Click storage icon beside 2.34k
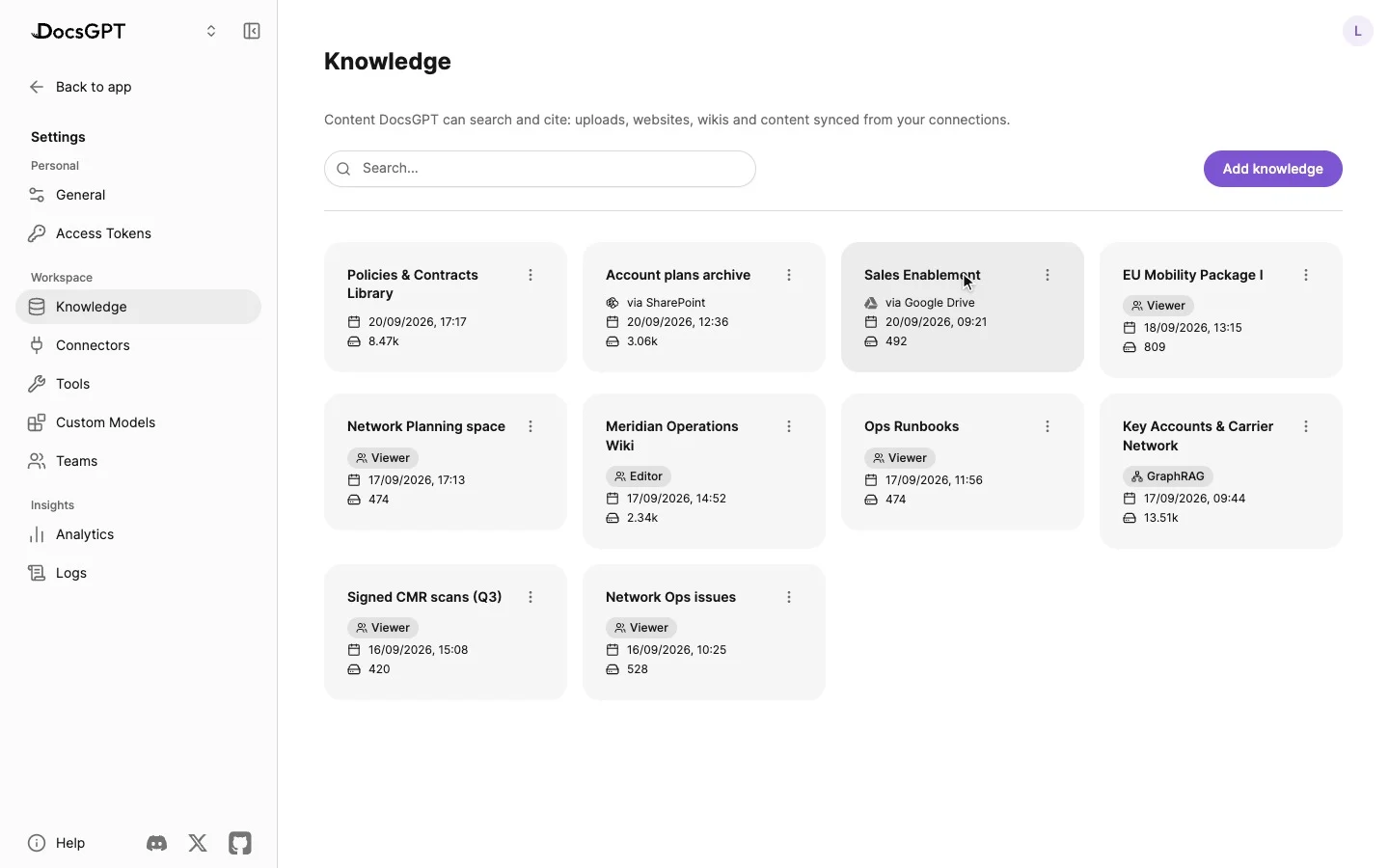Viewport: 1389px width, 868px height. 613,518
